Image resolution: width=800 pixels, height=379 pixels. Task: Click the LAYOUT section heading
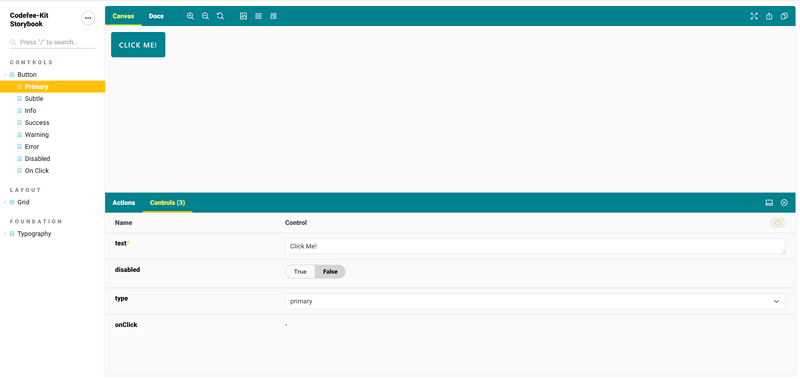(x=26, y=190)
